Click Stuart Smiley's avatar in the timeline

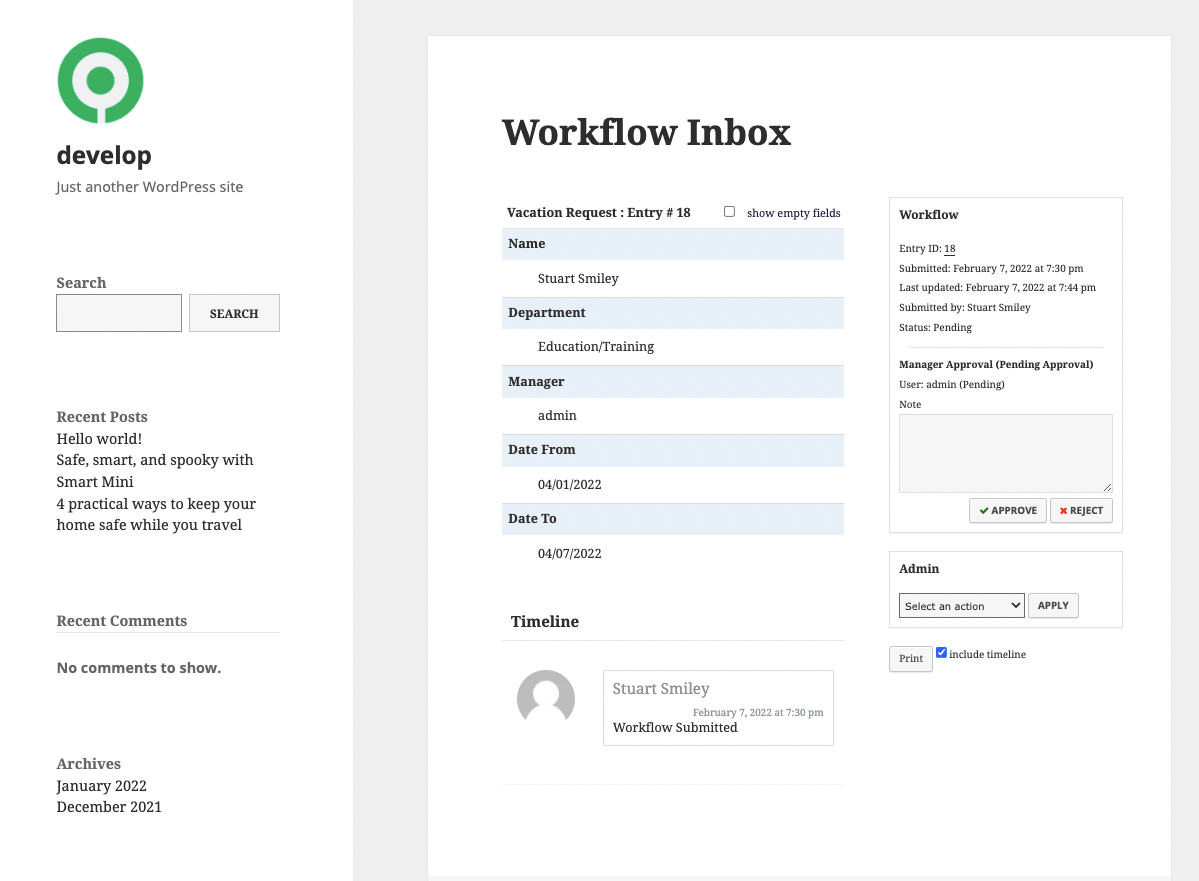click(x=545, y=699)
